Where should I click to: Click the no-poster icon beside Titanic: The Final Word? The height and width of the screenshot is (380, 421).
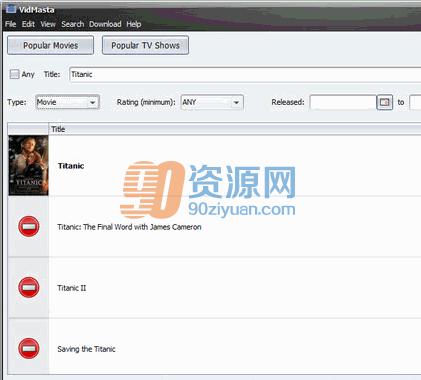(29, 227)
